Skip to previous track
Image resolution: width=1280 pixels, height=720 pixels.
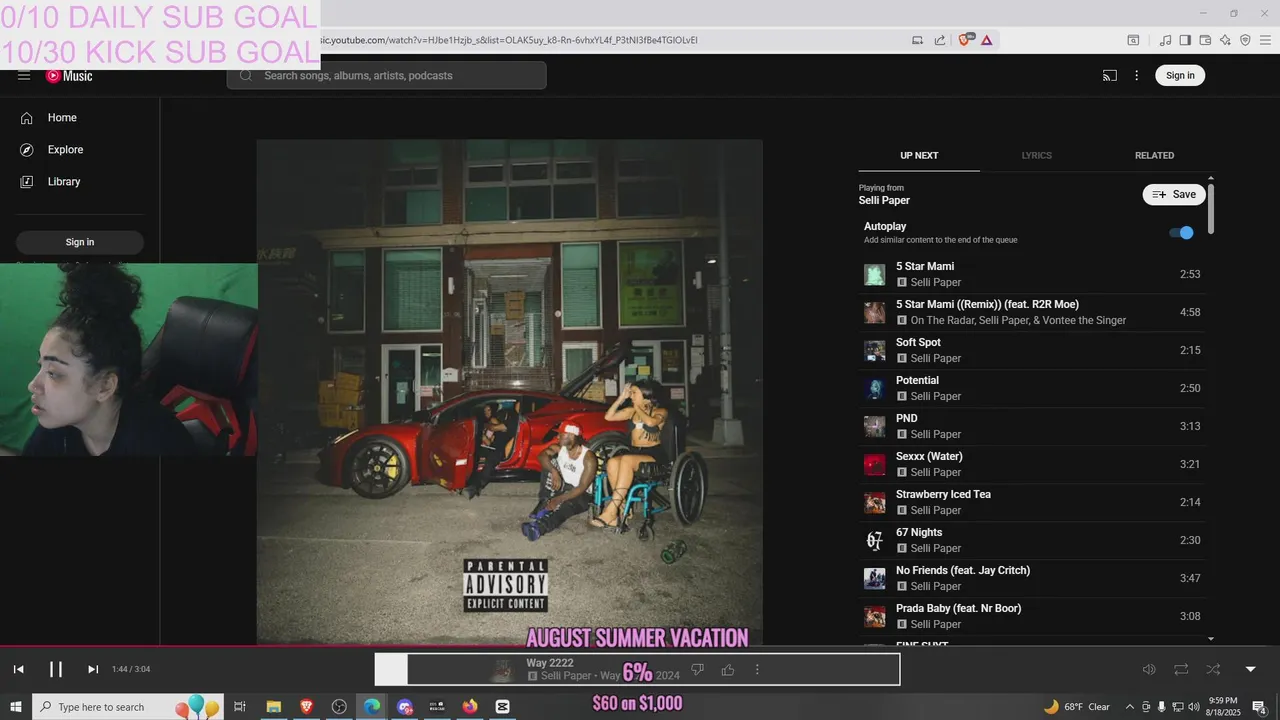tap(18, 669)
